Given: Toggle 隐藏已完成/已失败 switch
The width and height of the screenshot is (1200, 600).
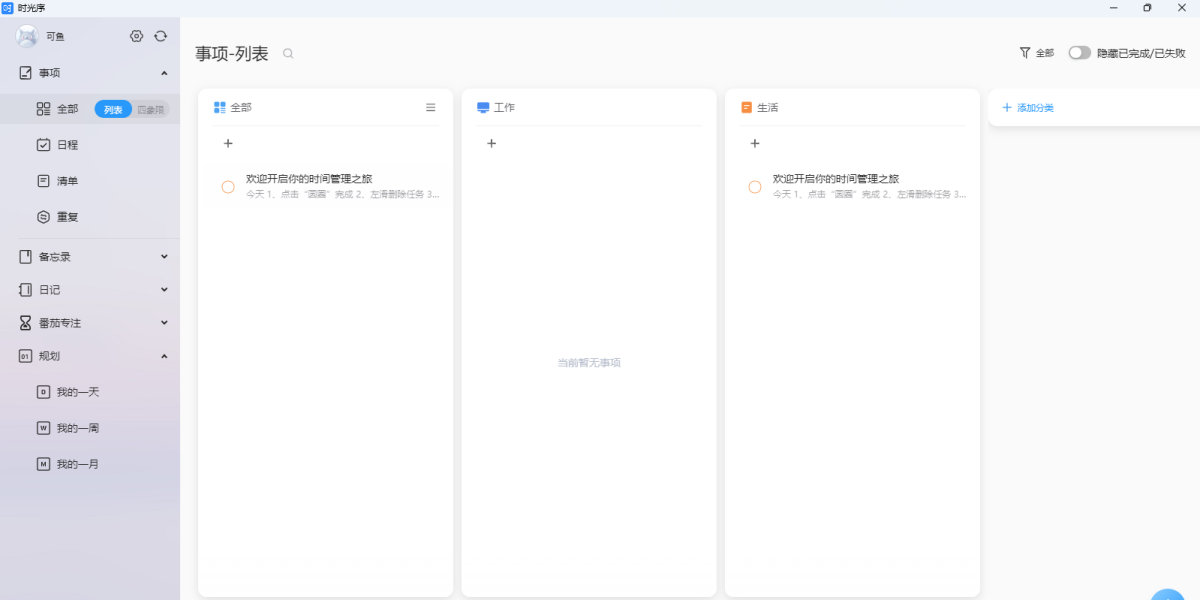Looking at the screenshot, I should (x=1079, y=53).
